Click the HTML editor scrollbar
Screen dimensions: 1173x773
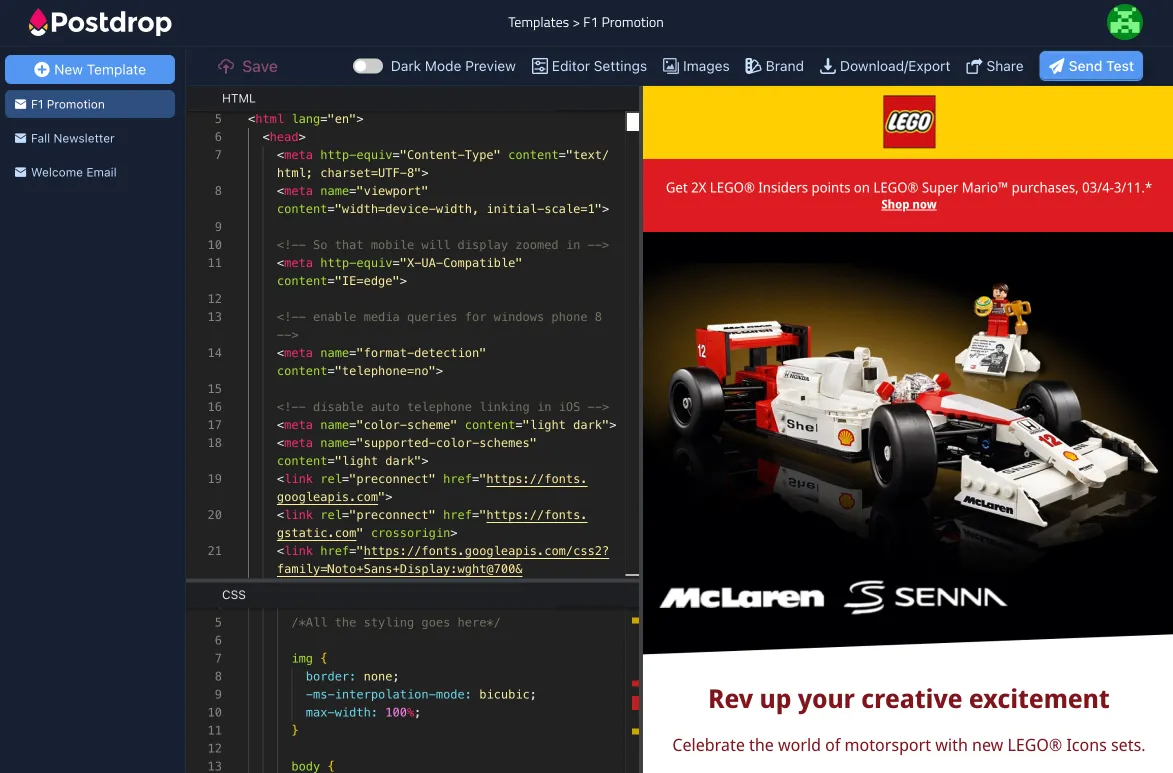(632, 121)
